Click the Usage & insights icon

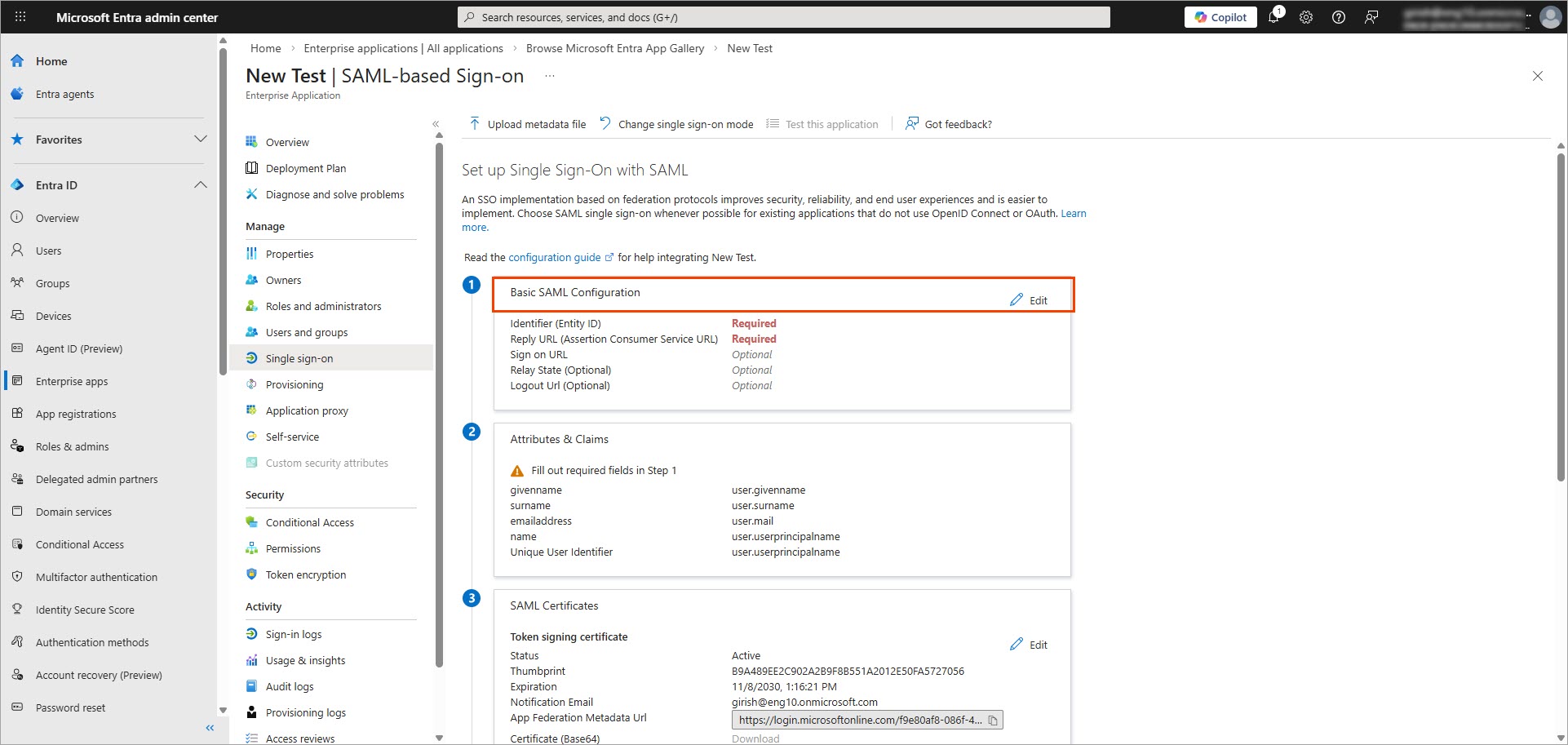pyautogui.click(x=251, y=660)
